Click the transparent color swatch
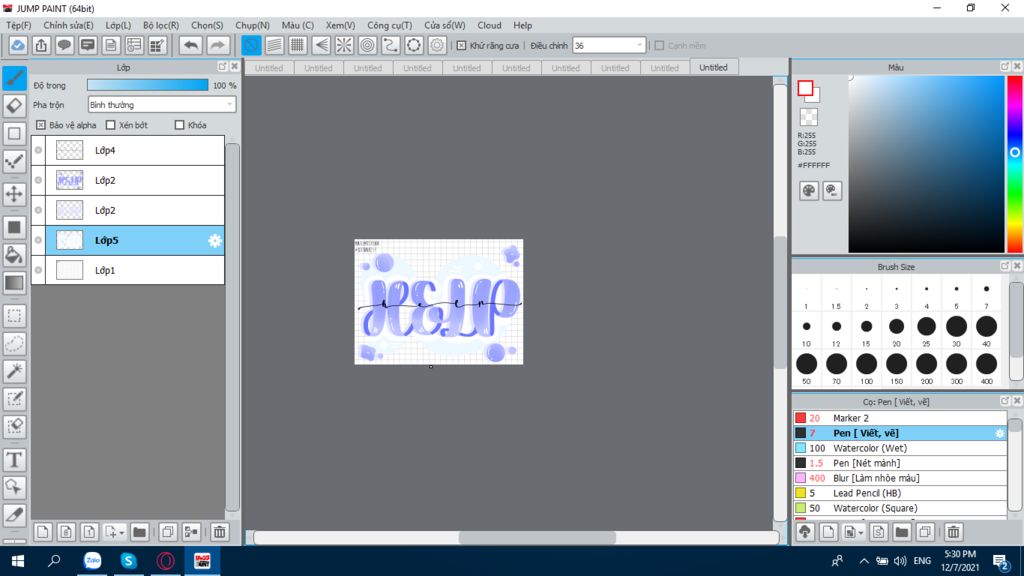 [808, 118]
